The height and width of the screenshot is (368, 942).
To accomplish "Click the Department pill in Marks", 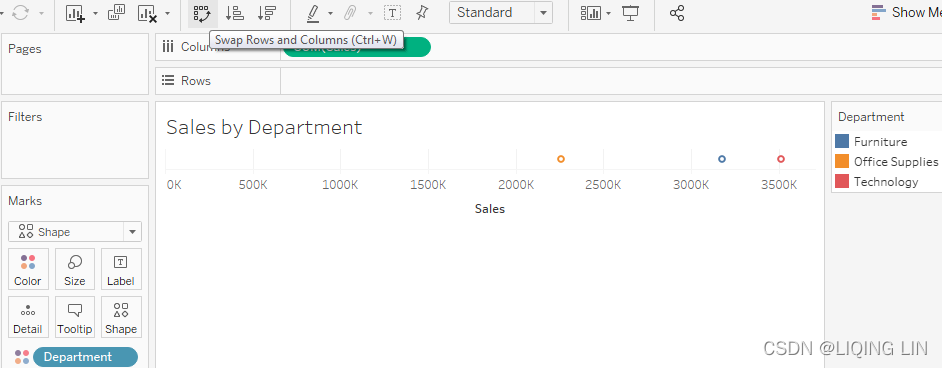I will [85, 357].
